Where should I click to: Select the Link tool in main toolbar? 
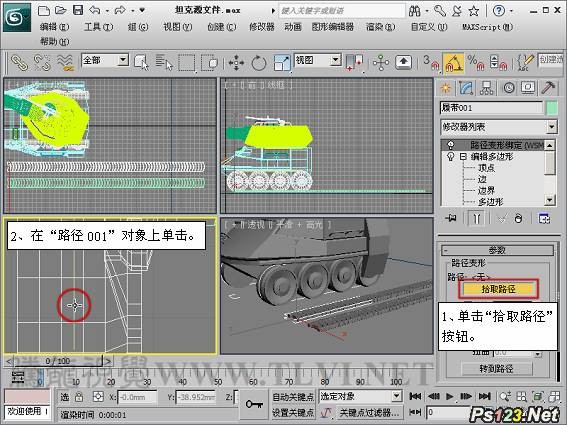pos(19,63)
